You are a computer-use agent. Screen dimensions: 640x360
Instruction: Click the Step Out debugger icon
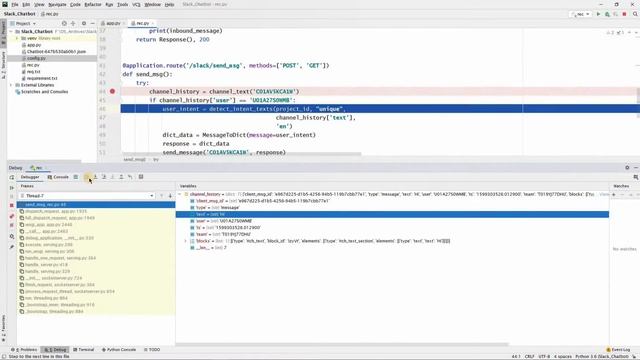click(121, 177)
